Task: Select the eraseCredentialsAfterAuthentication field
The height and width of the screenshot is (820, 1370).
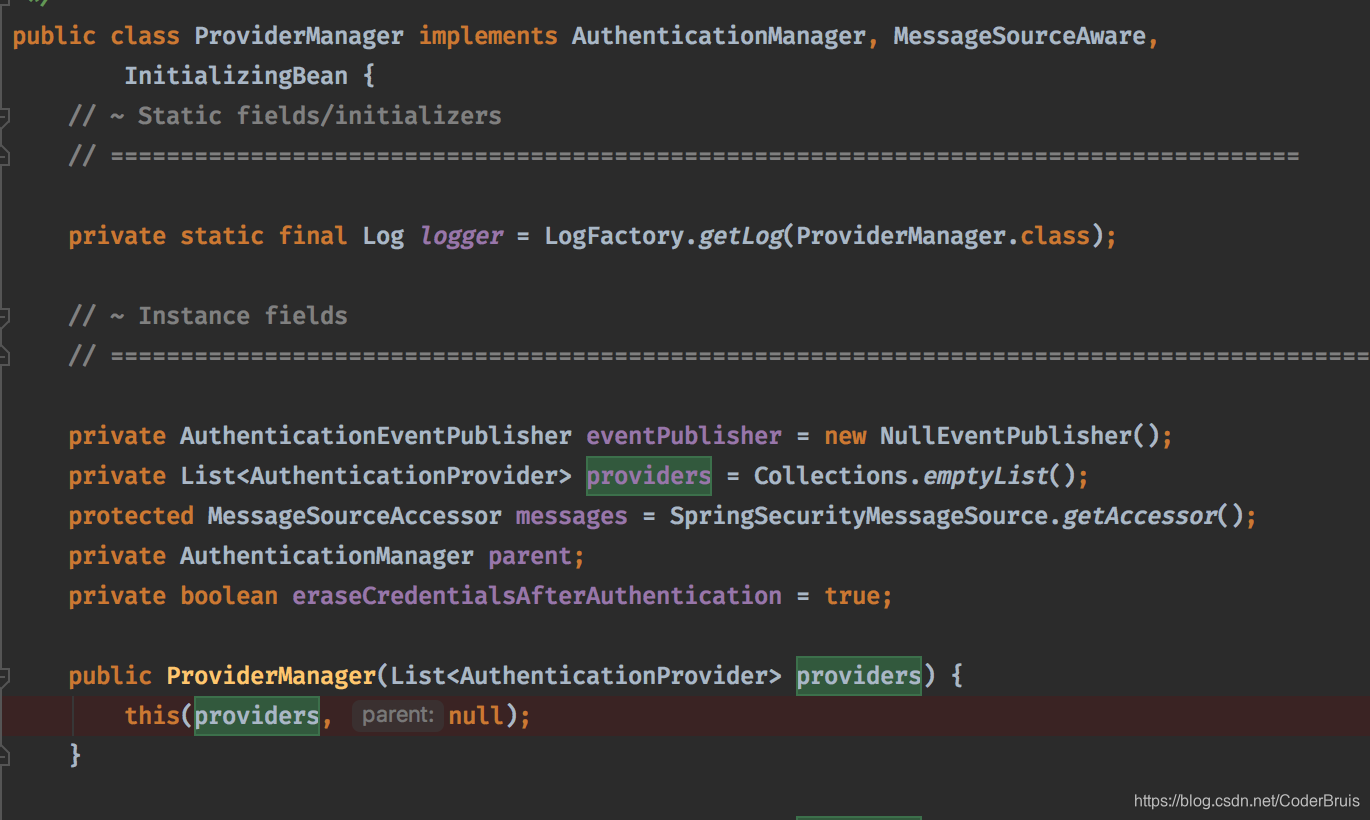Action: pos(537,596)
